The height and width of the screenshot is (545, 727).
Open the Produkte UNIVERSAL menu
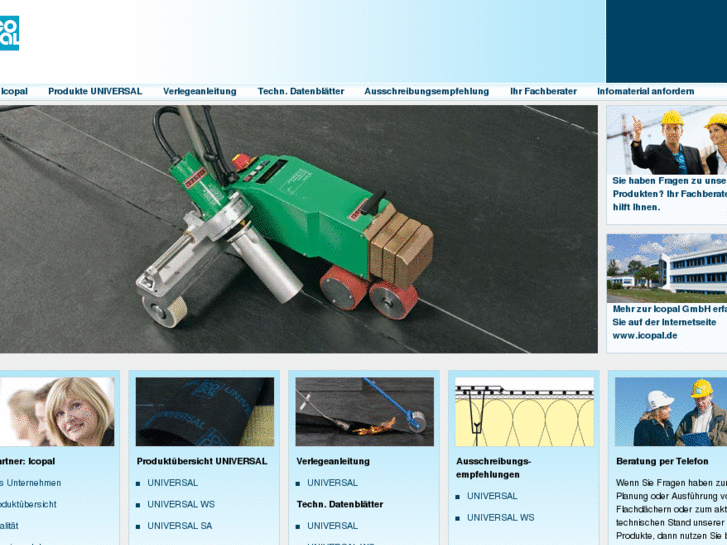click(x=95, y=91)
